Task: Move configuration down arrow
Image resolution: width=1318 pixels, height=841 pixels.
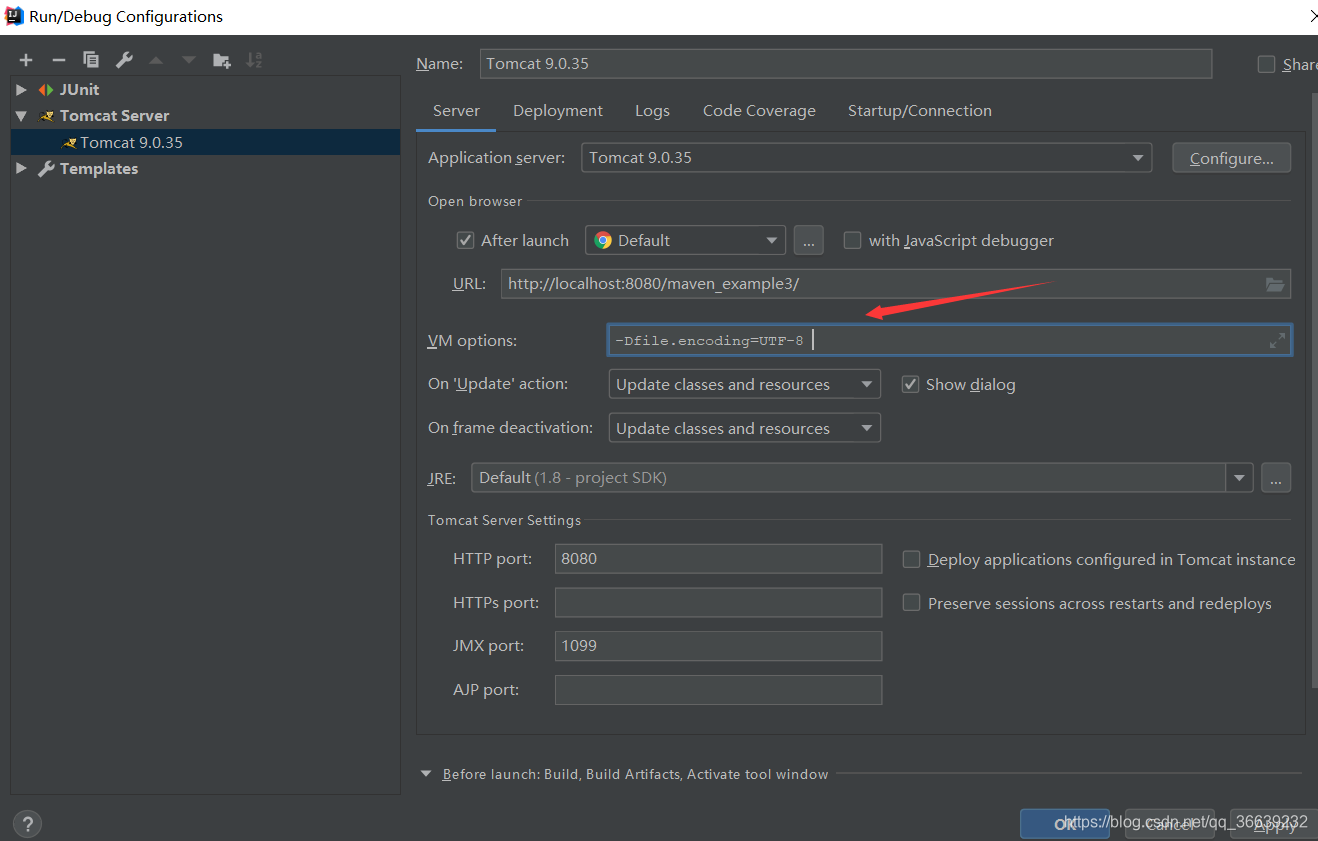Action: click(188, 60)
